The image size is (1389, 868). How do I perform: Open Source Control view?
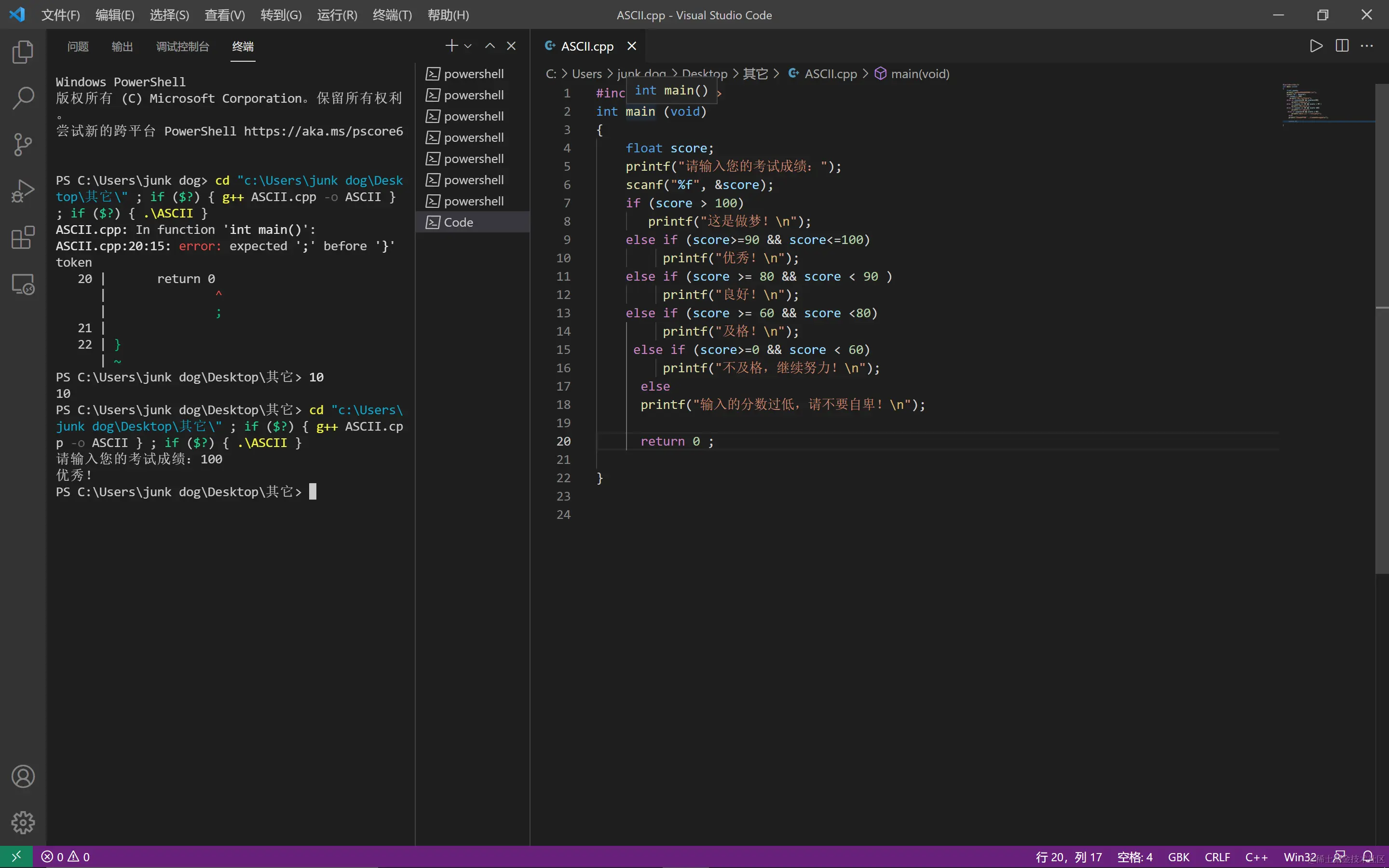click(23, 144)
